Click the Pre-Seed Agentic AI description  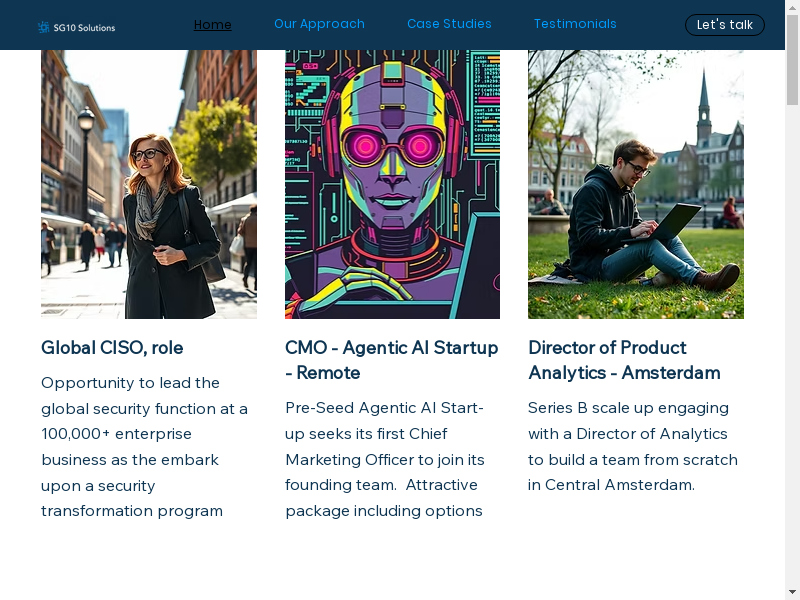click(x=385, y=459)
